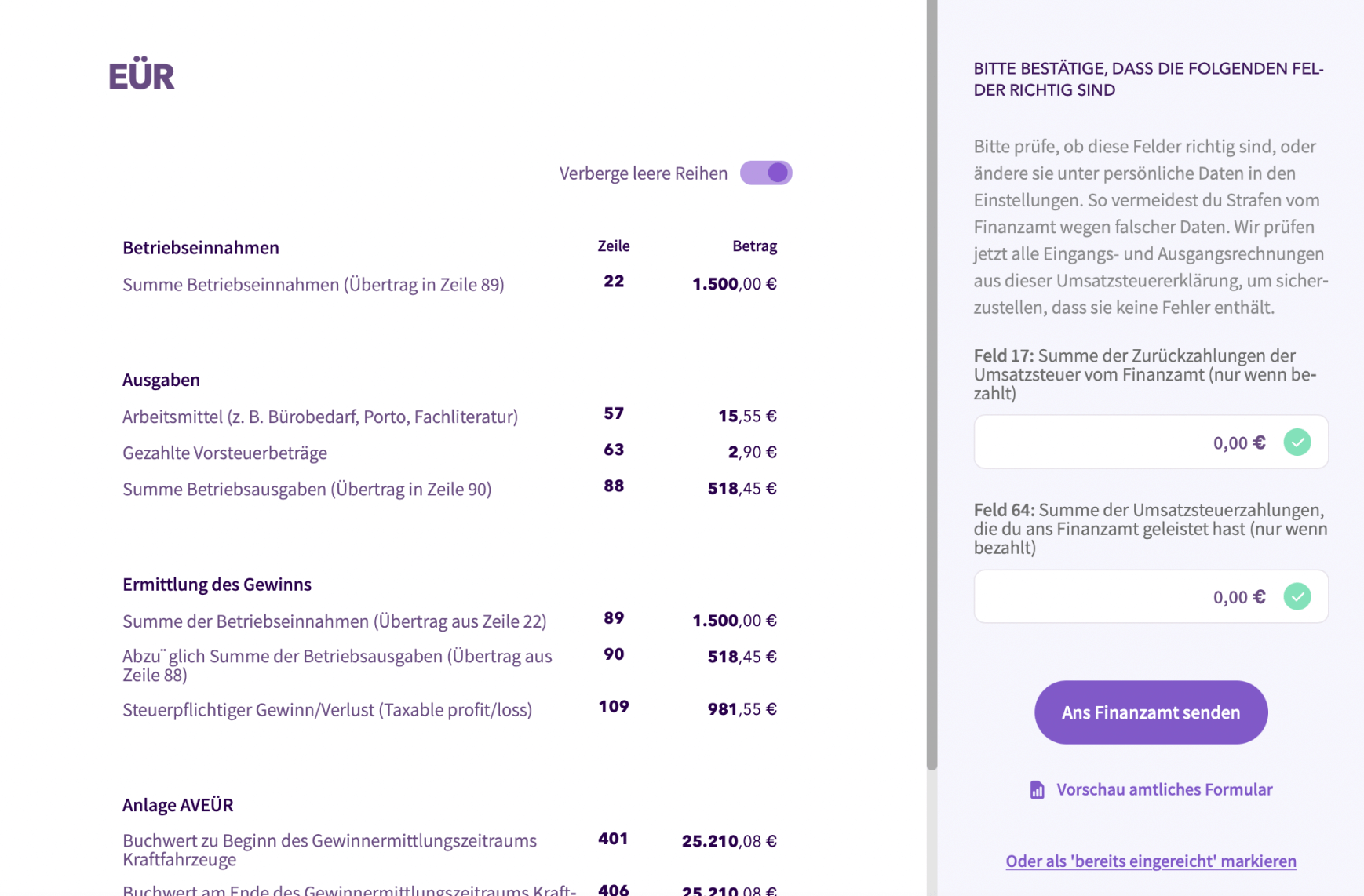Select the 'Gezahlte Vorsteuerbeträge' row
The width and height of the screenshot is (1364, 896).
[224, 453]
